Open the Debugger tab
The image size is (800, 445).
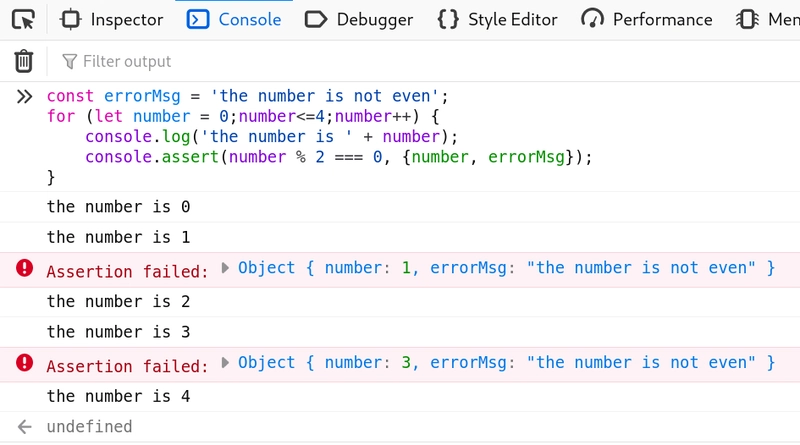pos(359,19)
